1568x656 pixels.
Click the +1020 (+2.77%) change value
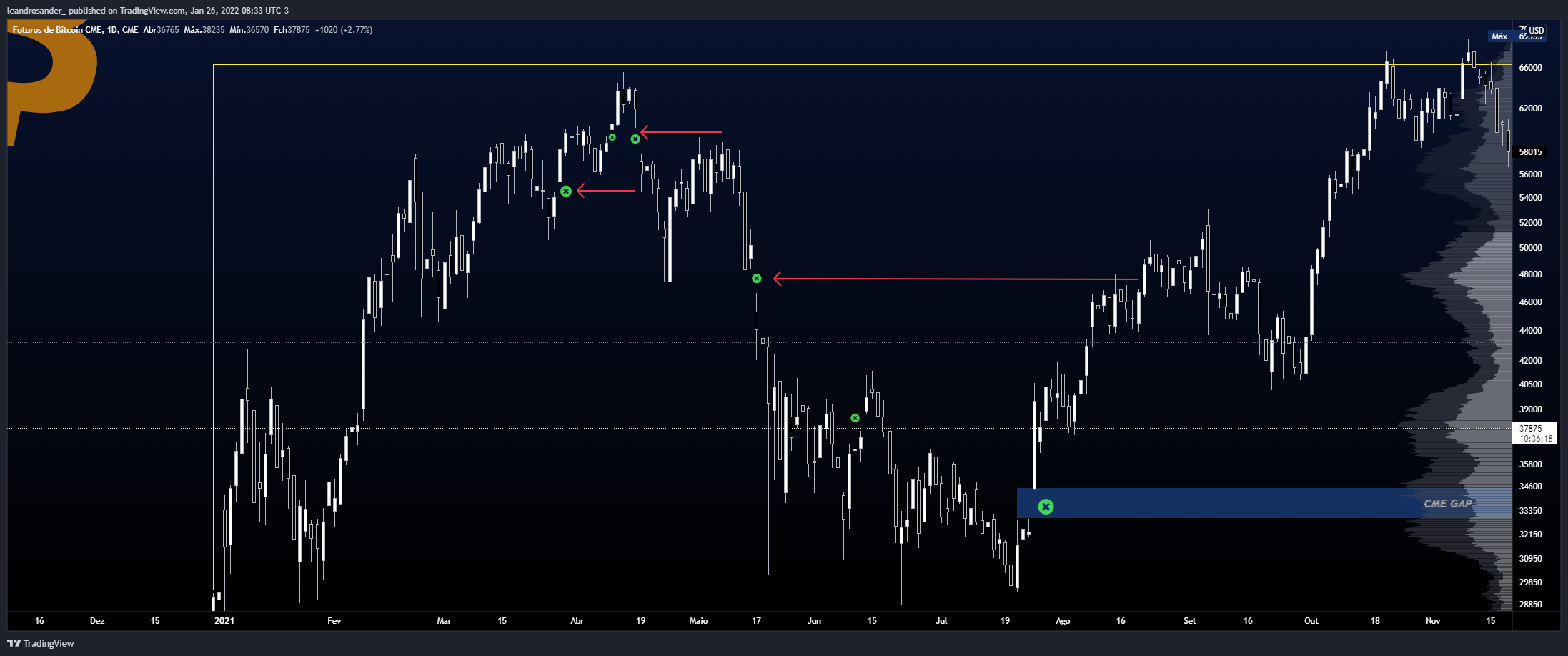pos(344,30)
